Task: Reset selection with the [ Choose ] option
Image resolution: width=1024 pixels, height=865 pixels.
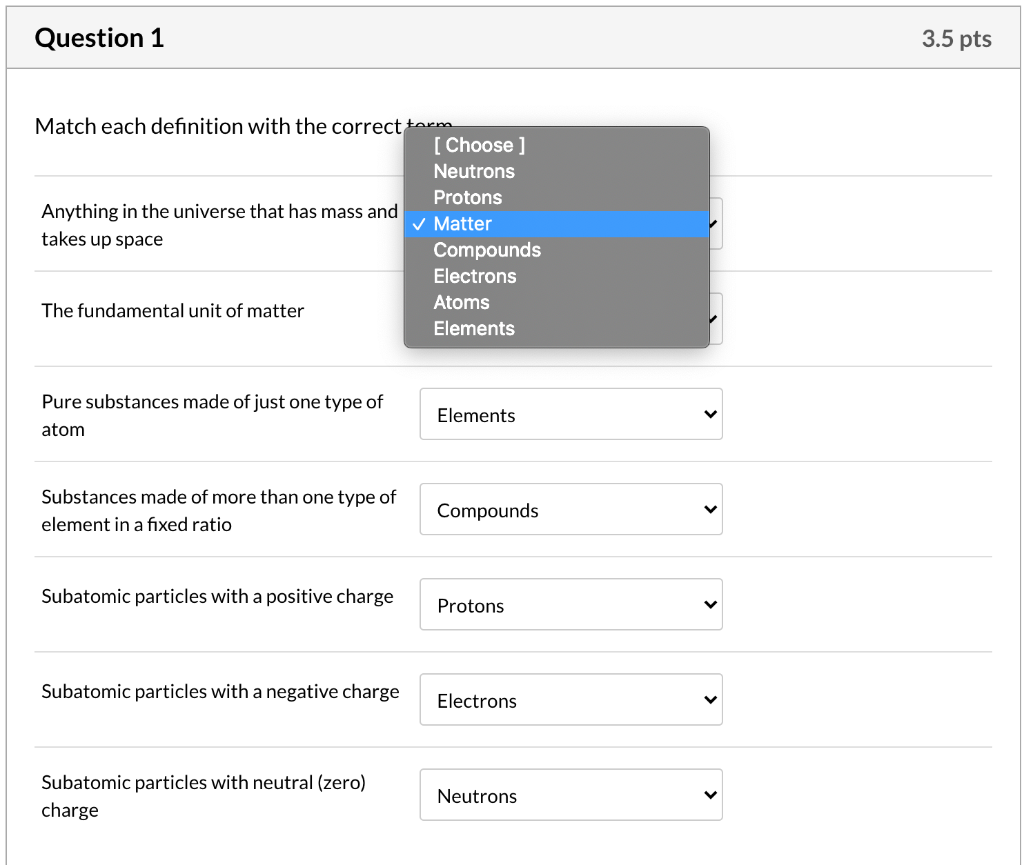Action: pos(479,145)
